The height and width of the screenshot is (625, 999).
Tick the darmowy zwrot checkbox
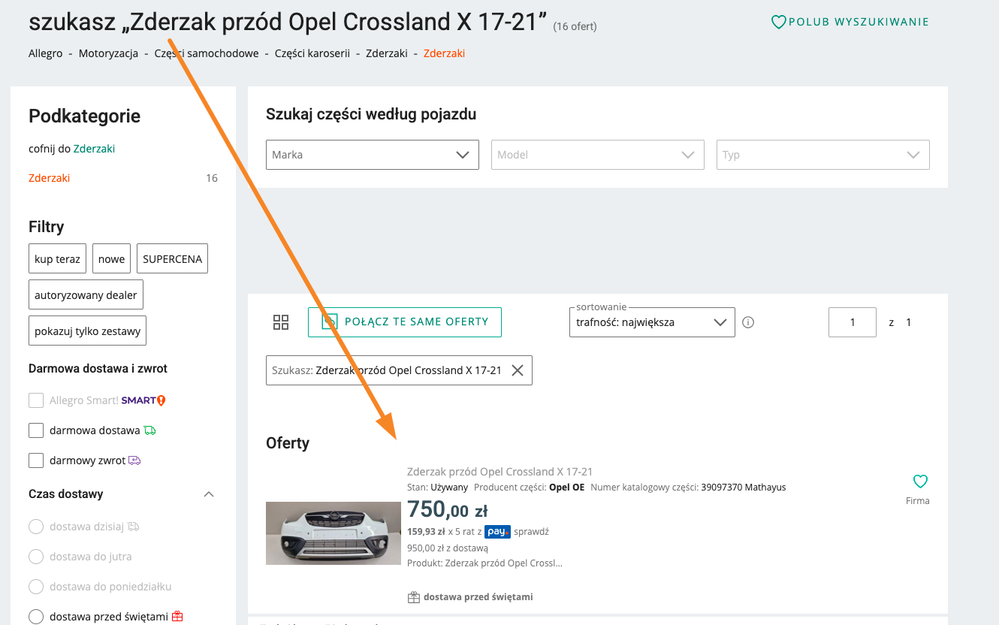click(36, 460)
